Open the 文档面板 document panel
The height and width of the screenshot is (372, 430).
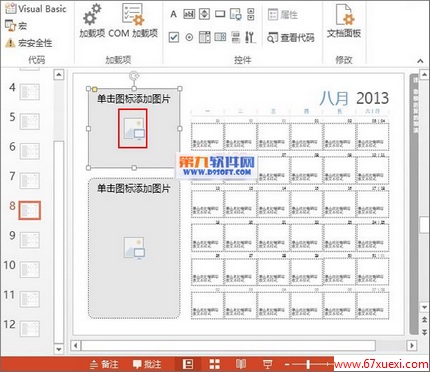tap(344, 21)
